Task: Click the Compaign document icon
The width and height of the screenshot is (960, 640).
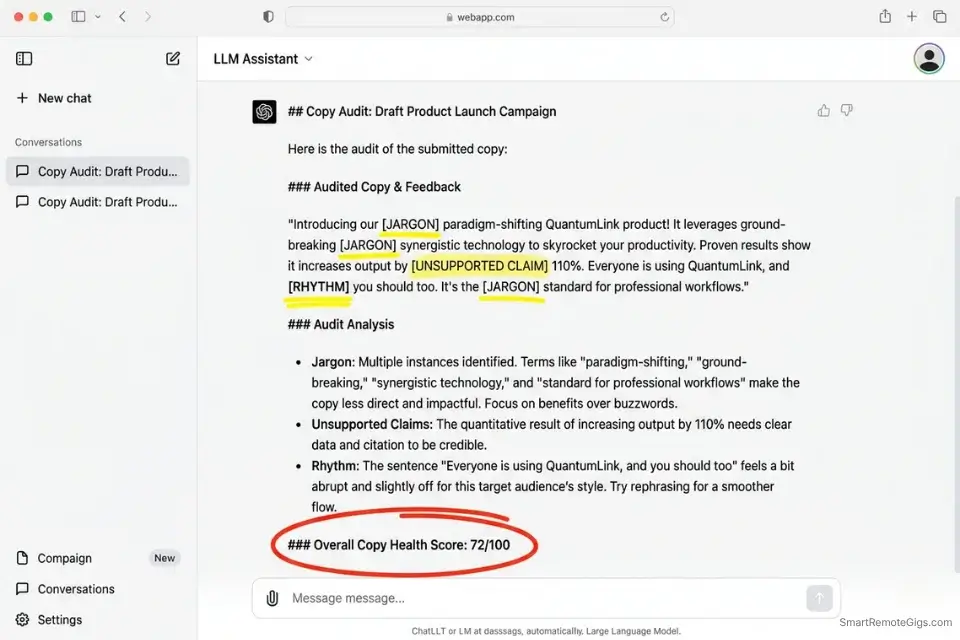Action: pos(23,558)
